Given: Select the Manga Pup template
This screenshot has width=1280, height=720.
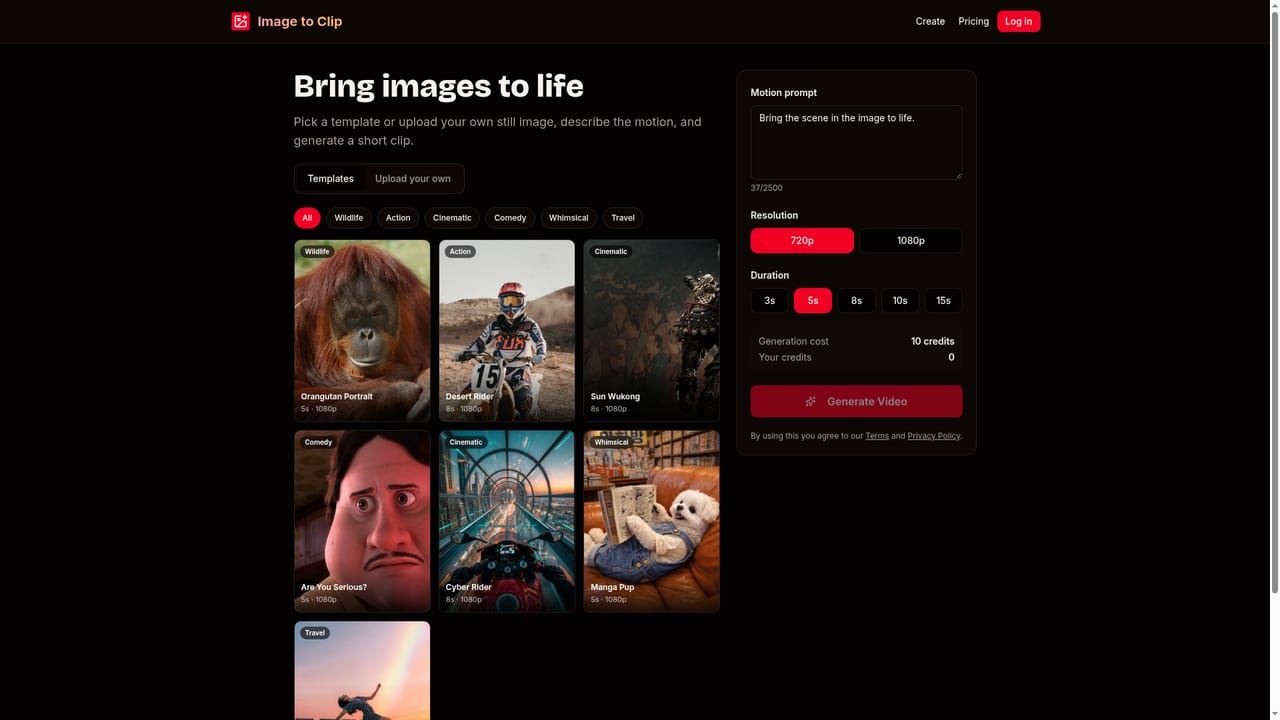Looking at the screenshot, I should click(x=652, y=521).
